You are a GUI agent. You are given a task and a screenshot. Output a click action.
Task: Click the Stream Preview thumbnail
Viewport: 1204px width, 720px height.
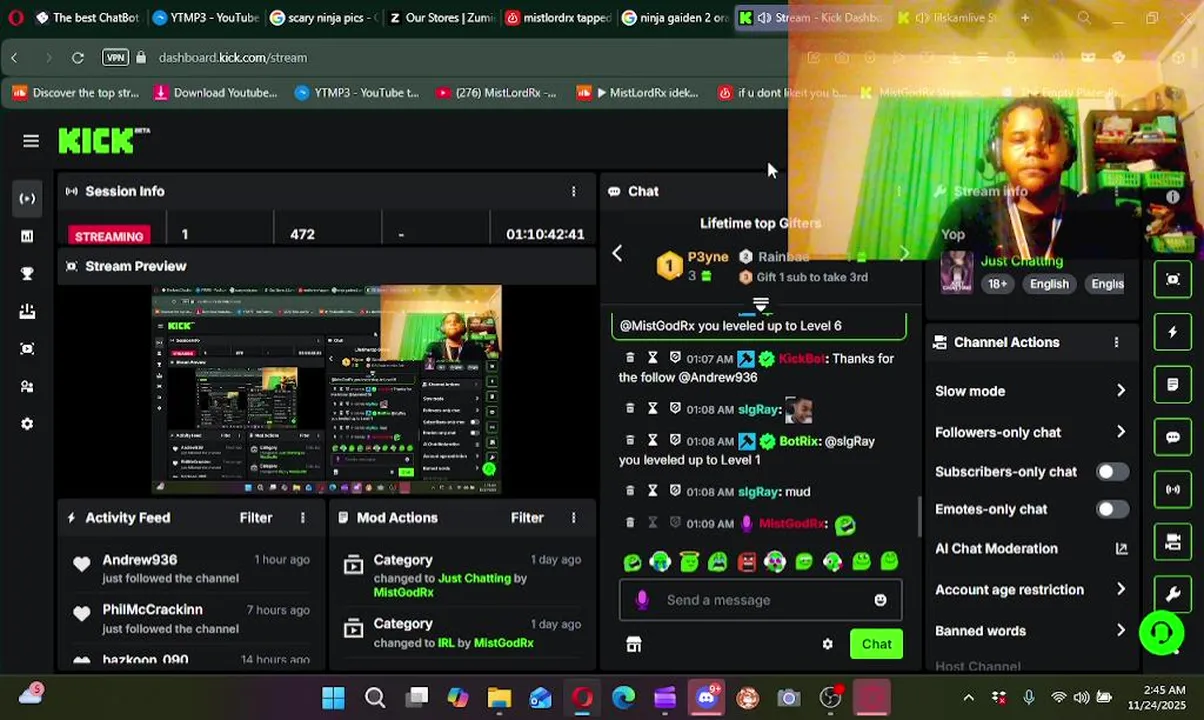(x=327, y=390)
